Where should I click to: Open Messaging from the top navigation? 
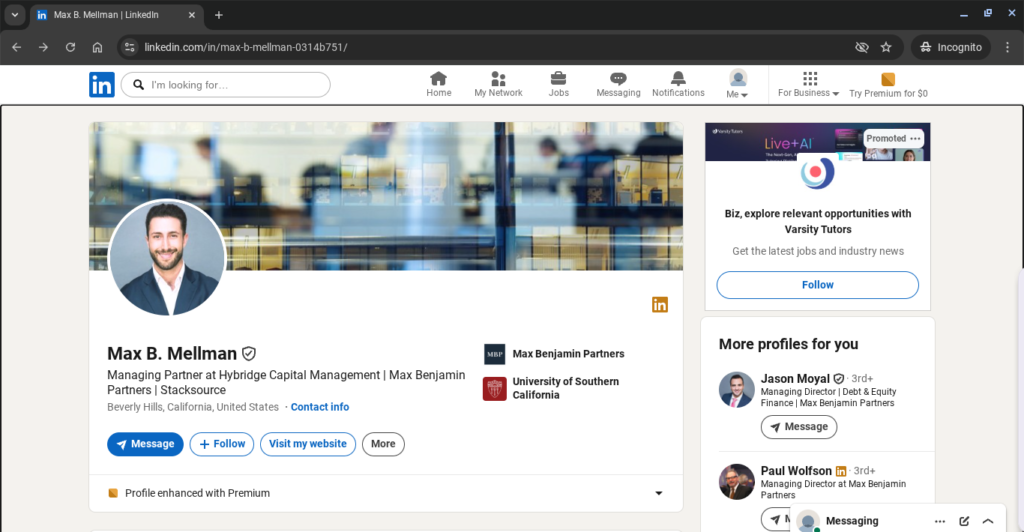[x=618, y=84]
